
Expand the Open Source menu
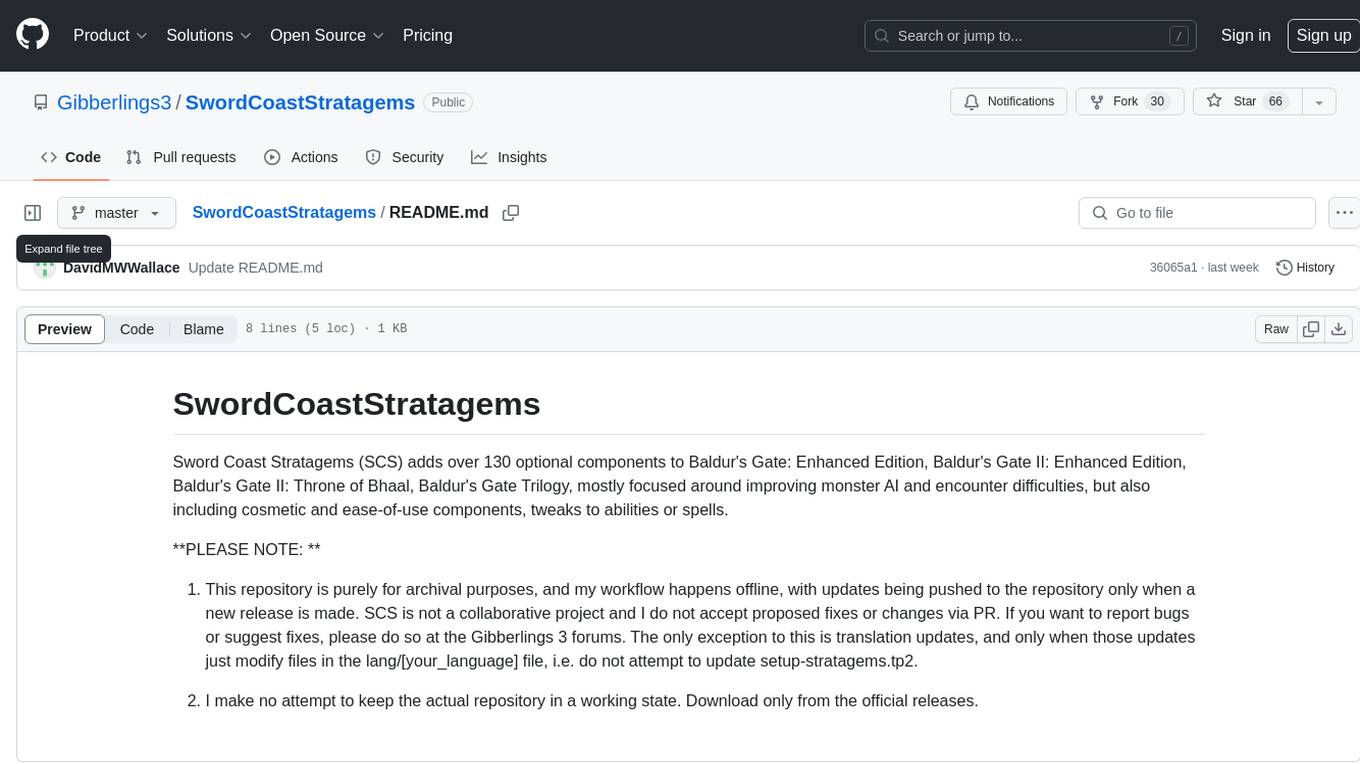[x=327, y=35]
